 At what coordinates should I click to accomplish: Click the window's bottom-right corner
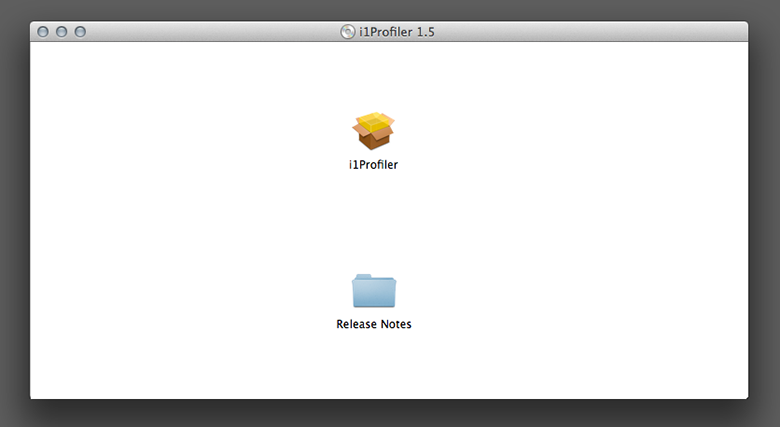[x=745, y=396]
